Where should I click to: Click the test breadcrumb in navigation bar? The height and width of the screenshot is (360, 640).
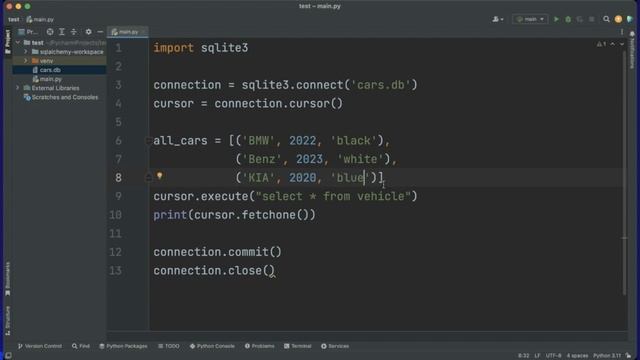(x=13, y=19)
